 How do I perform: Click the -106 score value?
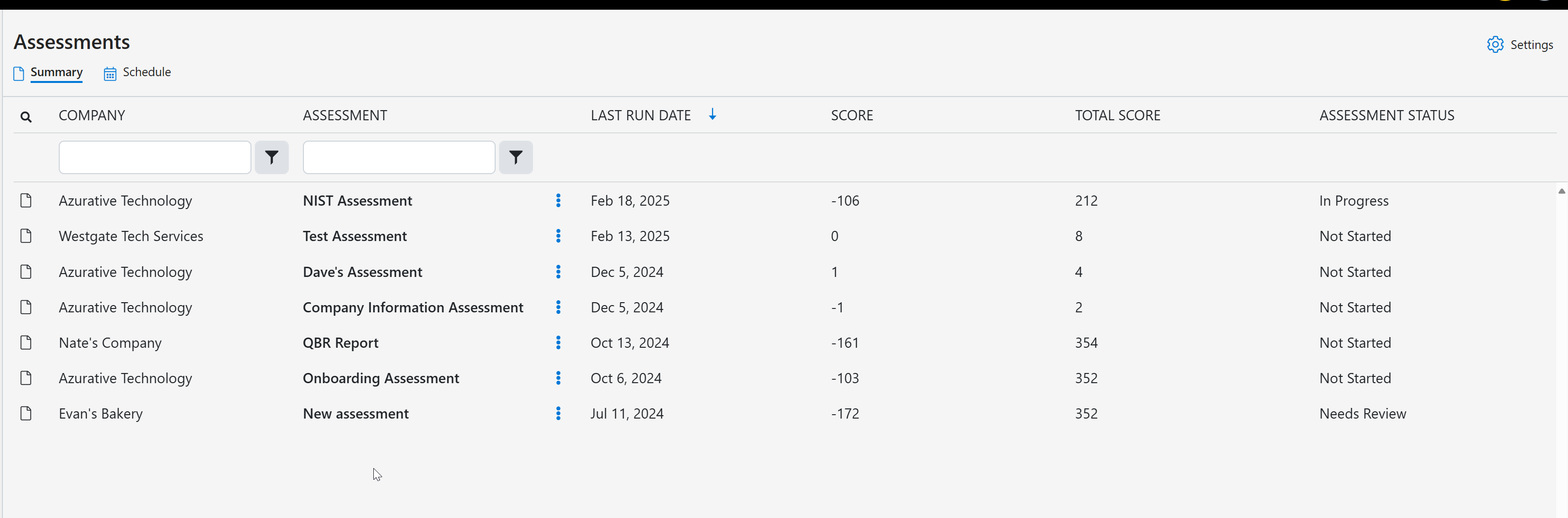(845, 201)
